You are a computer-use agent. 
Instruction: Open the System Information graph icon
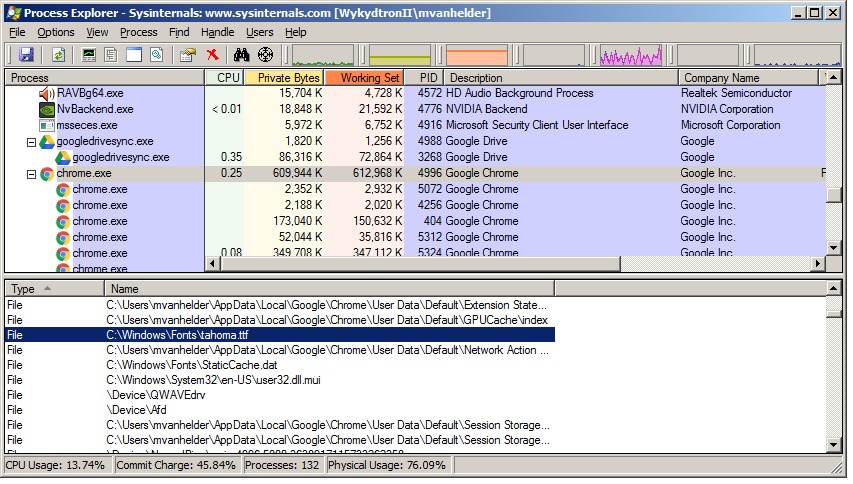pos(90,55)
